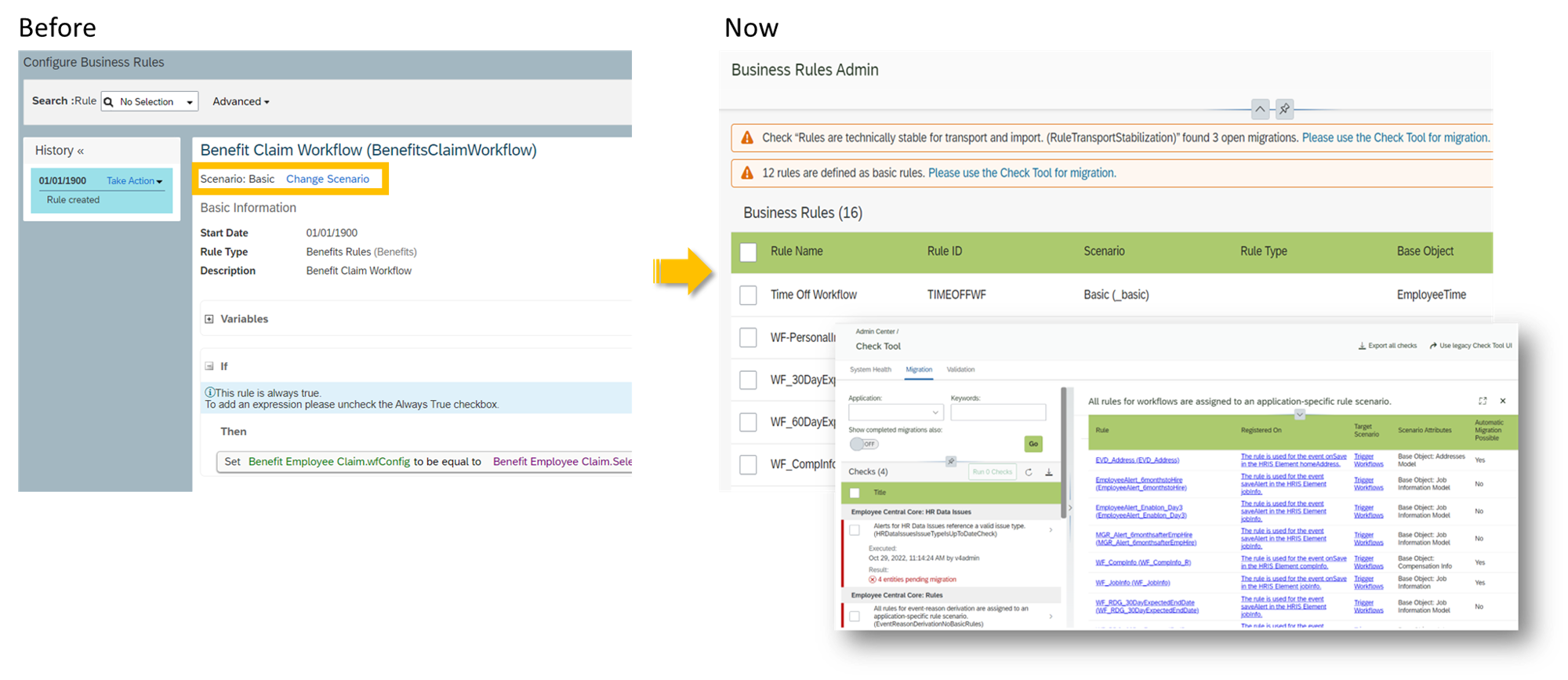Open Check Tool link in '12 rules' warning
This screenshot has height=680, width=1568.
coord(1022,173)
